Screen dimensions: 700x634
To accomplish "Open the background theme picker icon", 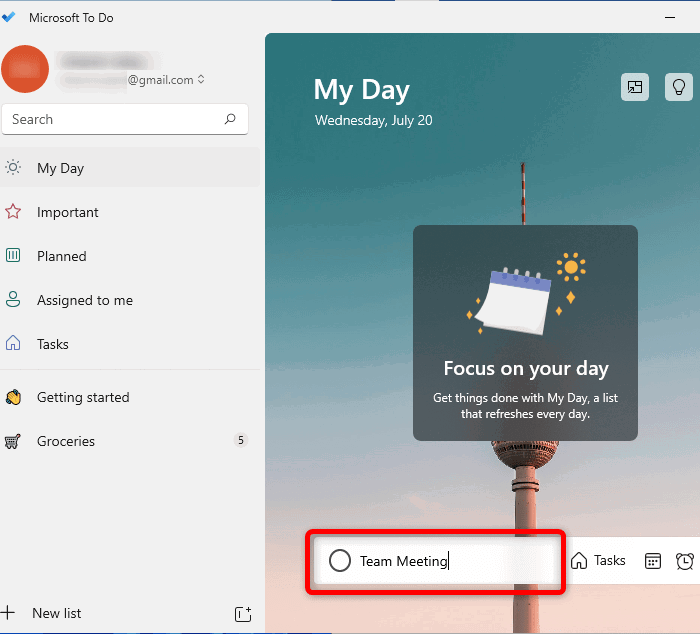I will [635, 87].
